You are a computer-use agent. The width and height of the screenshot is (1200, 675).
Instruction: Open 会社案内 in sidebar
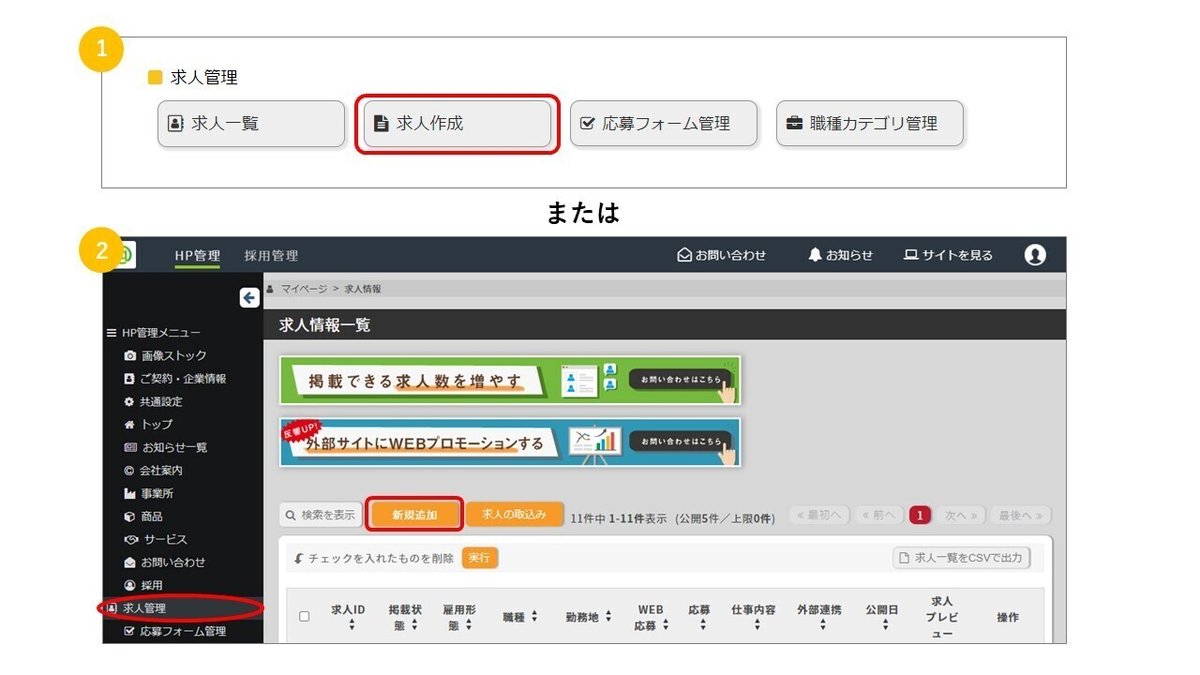point(153,470)
